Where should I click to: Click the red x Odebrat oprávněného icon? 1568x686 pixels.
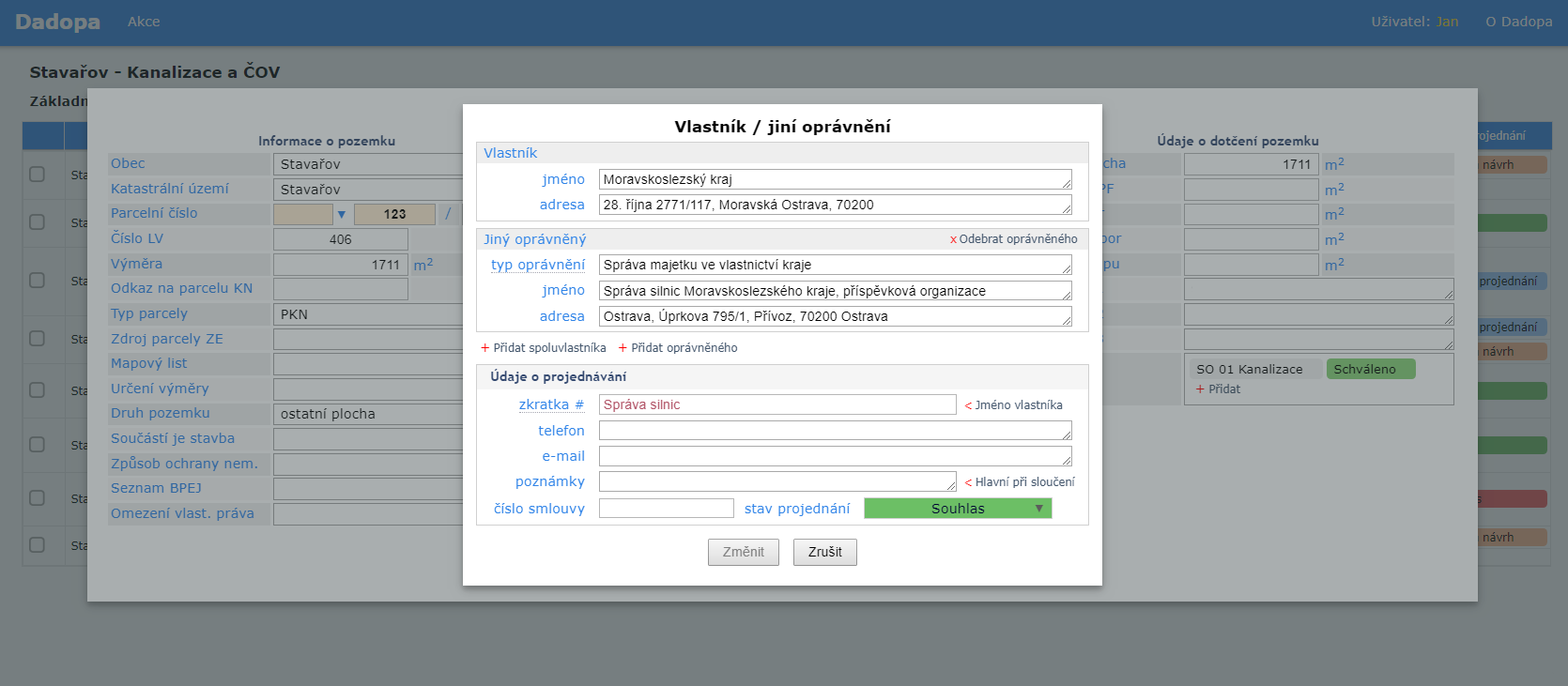click(x=953, y=240)
